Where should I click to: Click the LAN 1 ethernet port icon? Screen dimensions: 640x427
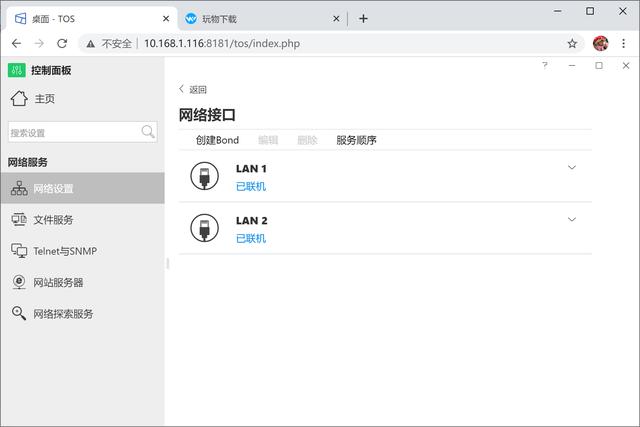tap(204, 176)
